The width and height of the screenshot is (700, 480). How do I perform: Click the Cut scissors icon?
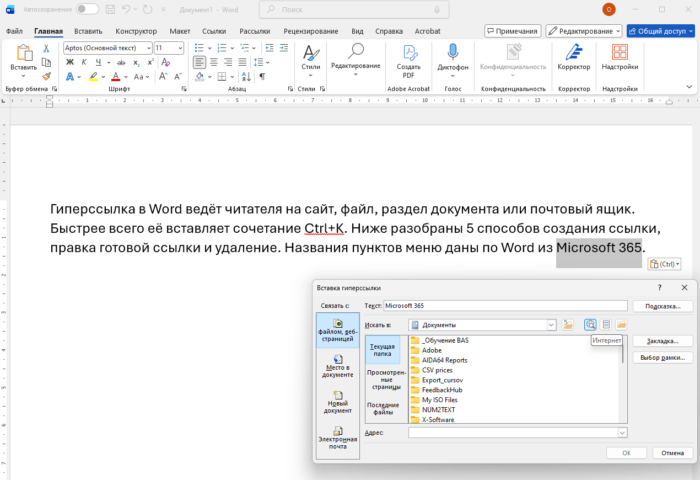point(46,49)
